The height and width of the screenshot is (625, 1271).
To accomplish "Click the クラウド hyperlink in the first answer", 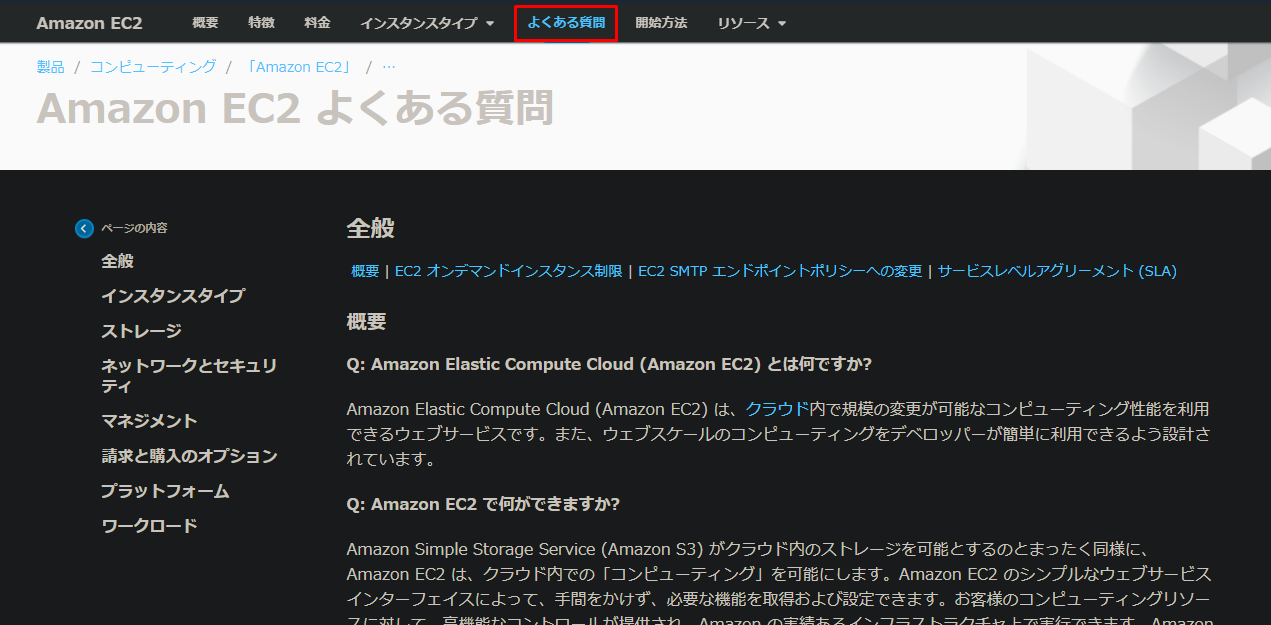I will pos(777,409).
